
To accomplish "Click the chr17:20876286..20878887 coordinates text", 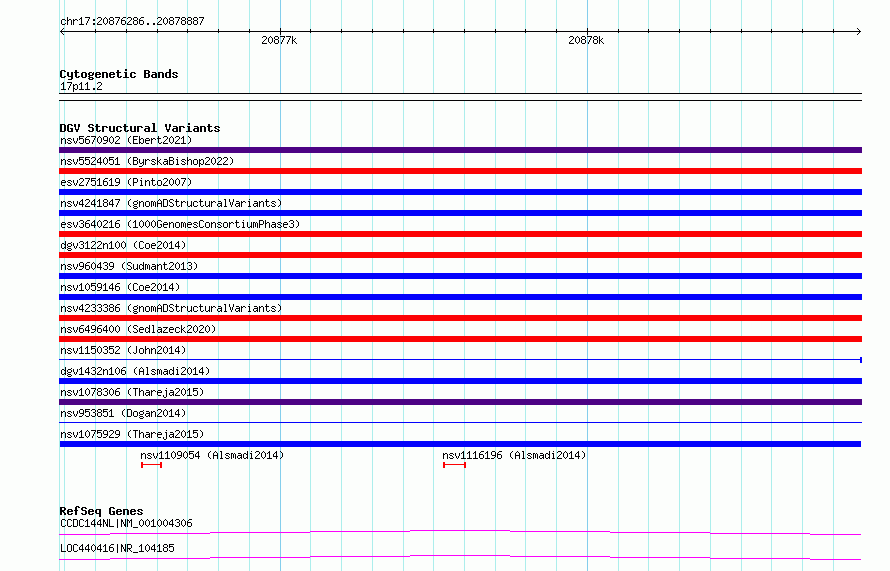I will pos(132,21).
